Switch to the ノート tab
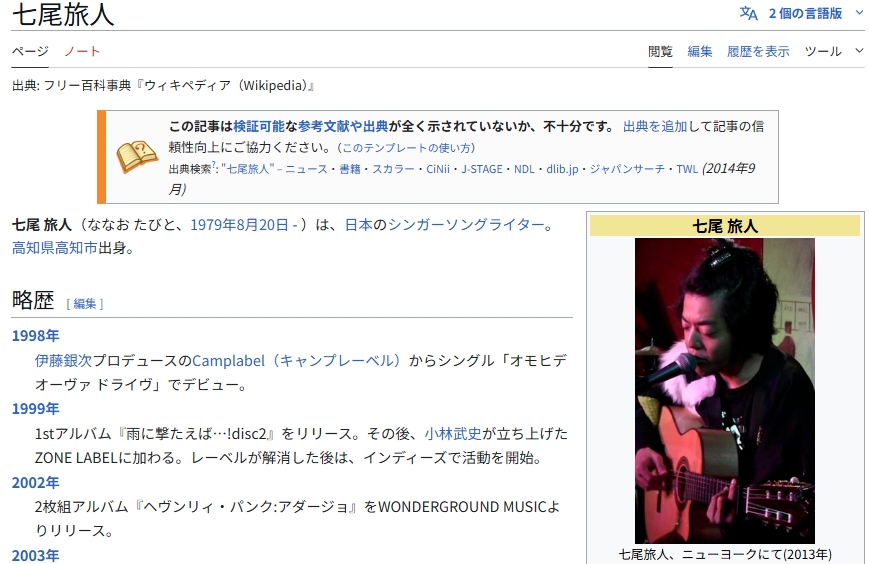Screen dimensions: 869x564 (x=82, y=52)
